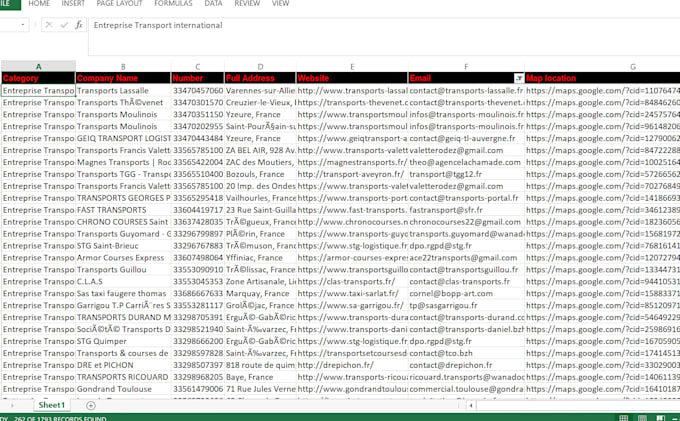Viewport: 680px width, 421px height.
Task: Select the Baye, France address cell
Action: (260, 377)
